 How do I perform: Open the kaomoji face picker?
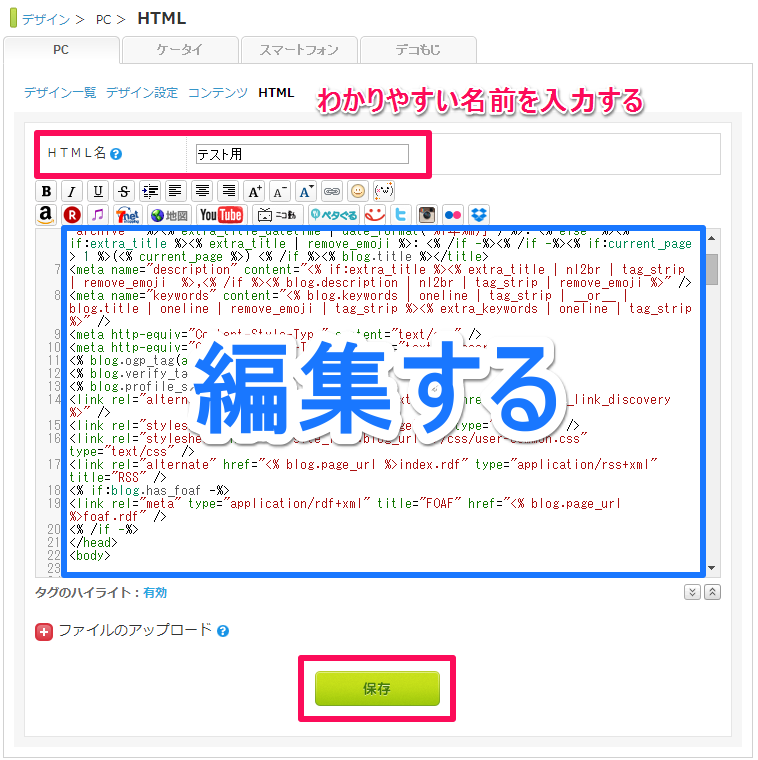(x=384, y=191)
